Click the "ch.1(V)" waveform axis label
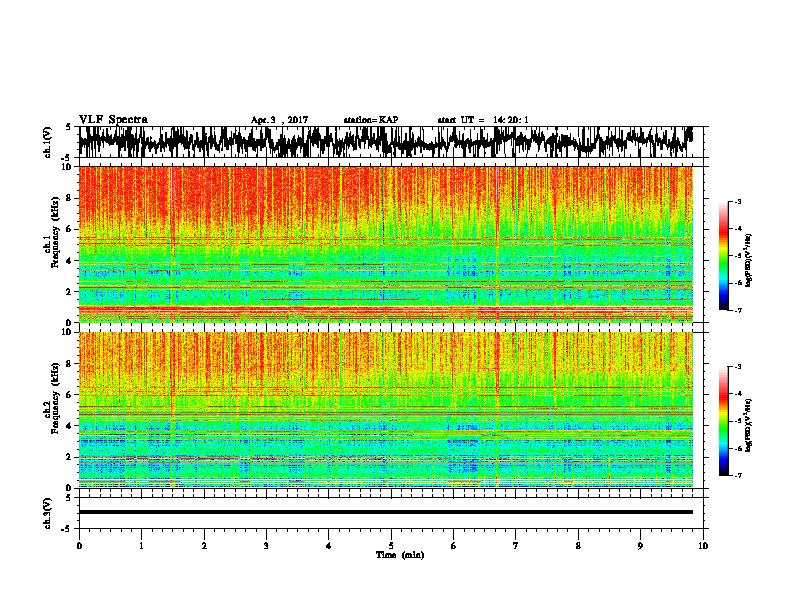 click(48, 142)
